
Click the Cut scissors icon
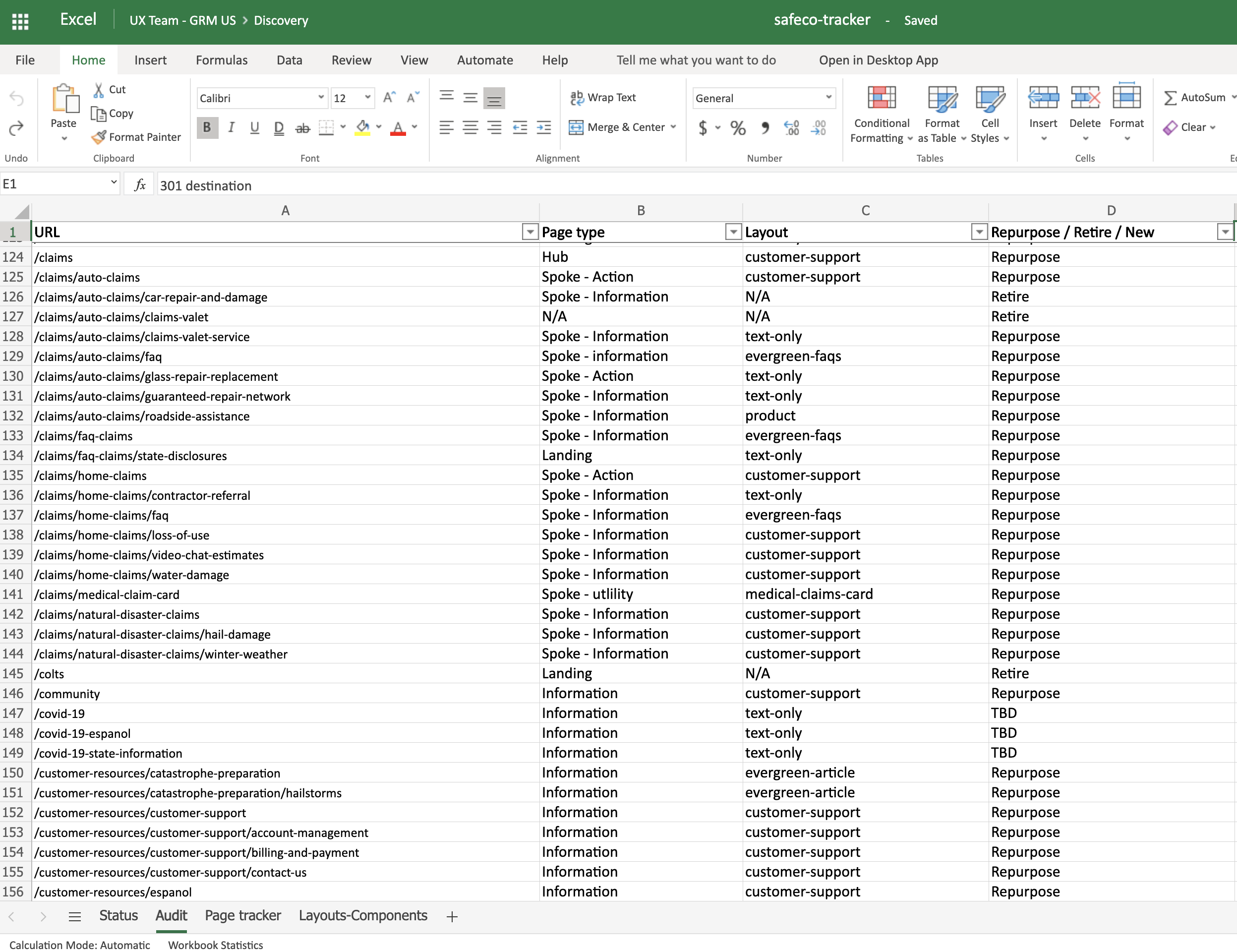(x=99, y=89)
